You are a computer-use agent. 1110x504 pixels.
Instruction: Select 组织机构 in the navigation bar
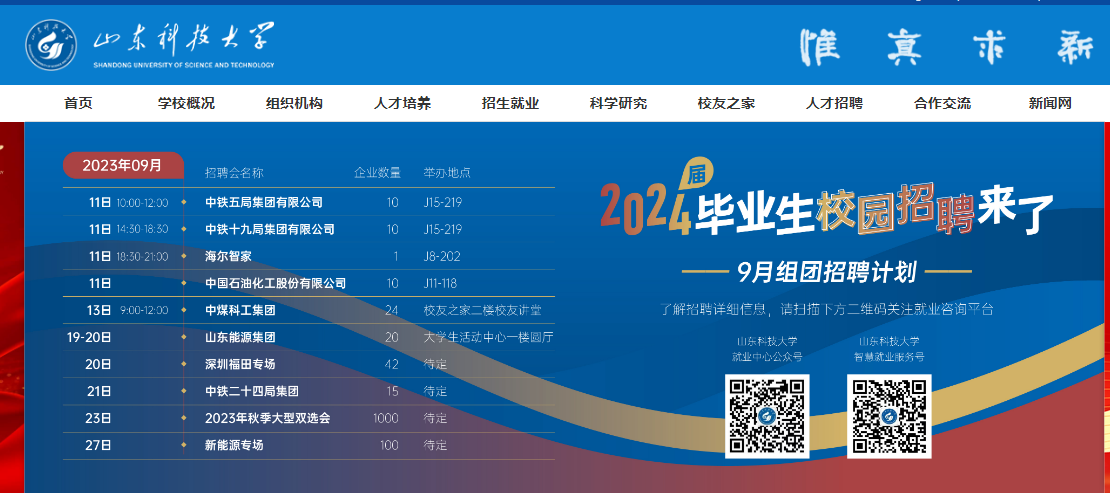tap(294, 103)
